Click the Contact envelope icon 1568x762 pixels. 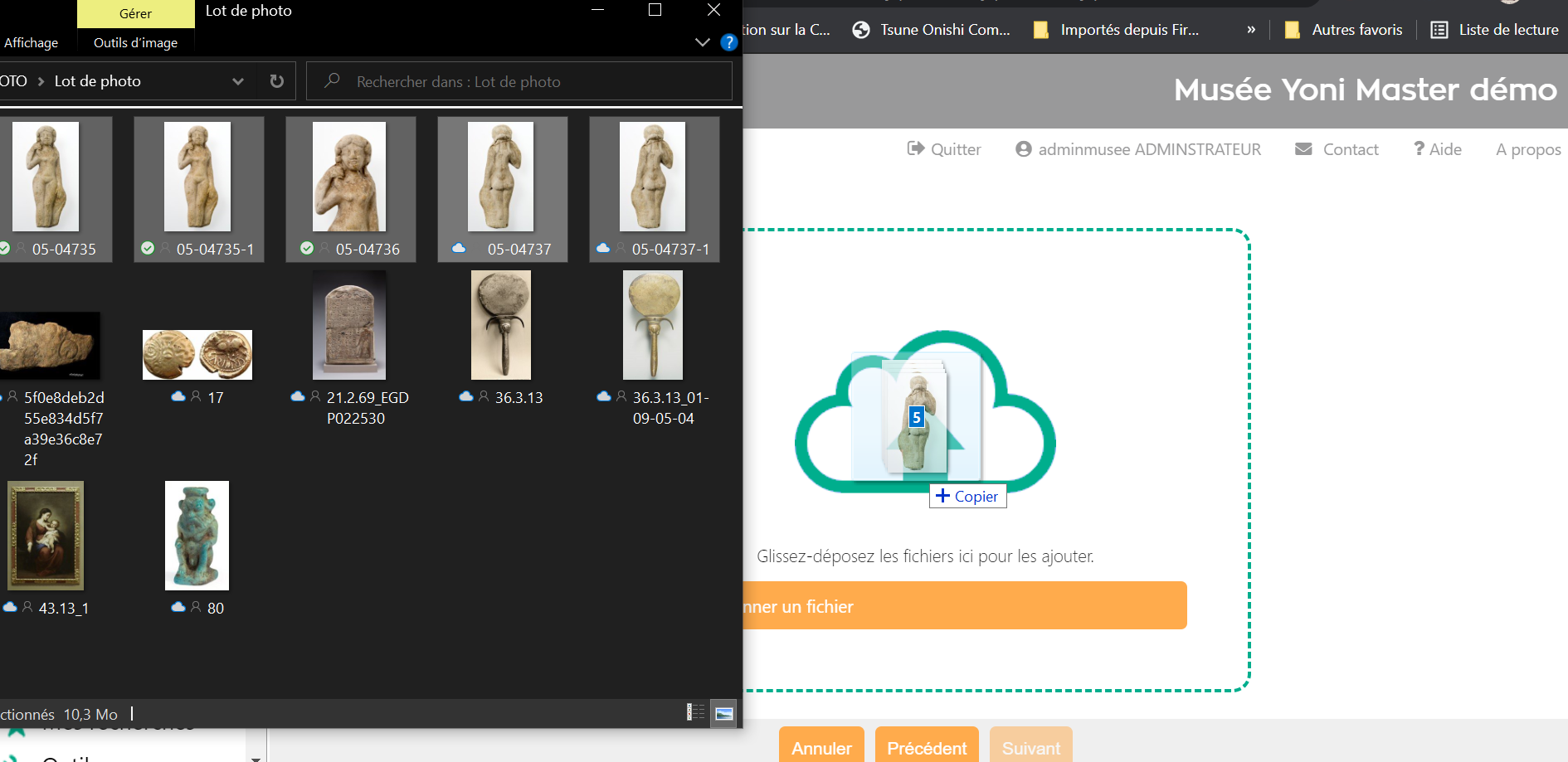[x=1303, y=149]
